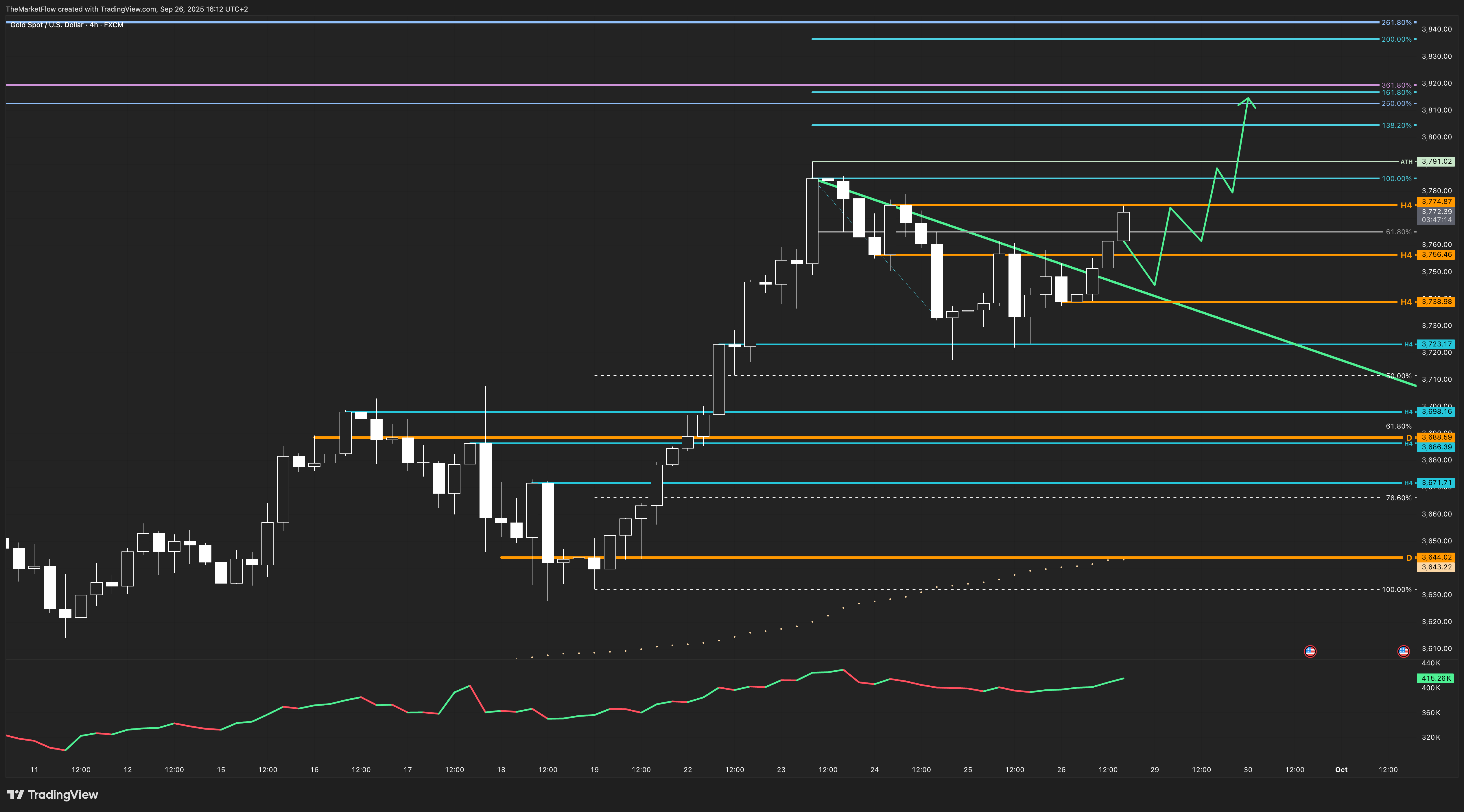Click the TradingView logo at bottom
Screen dimensions: 1464x812
[x=52, y=794]
